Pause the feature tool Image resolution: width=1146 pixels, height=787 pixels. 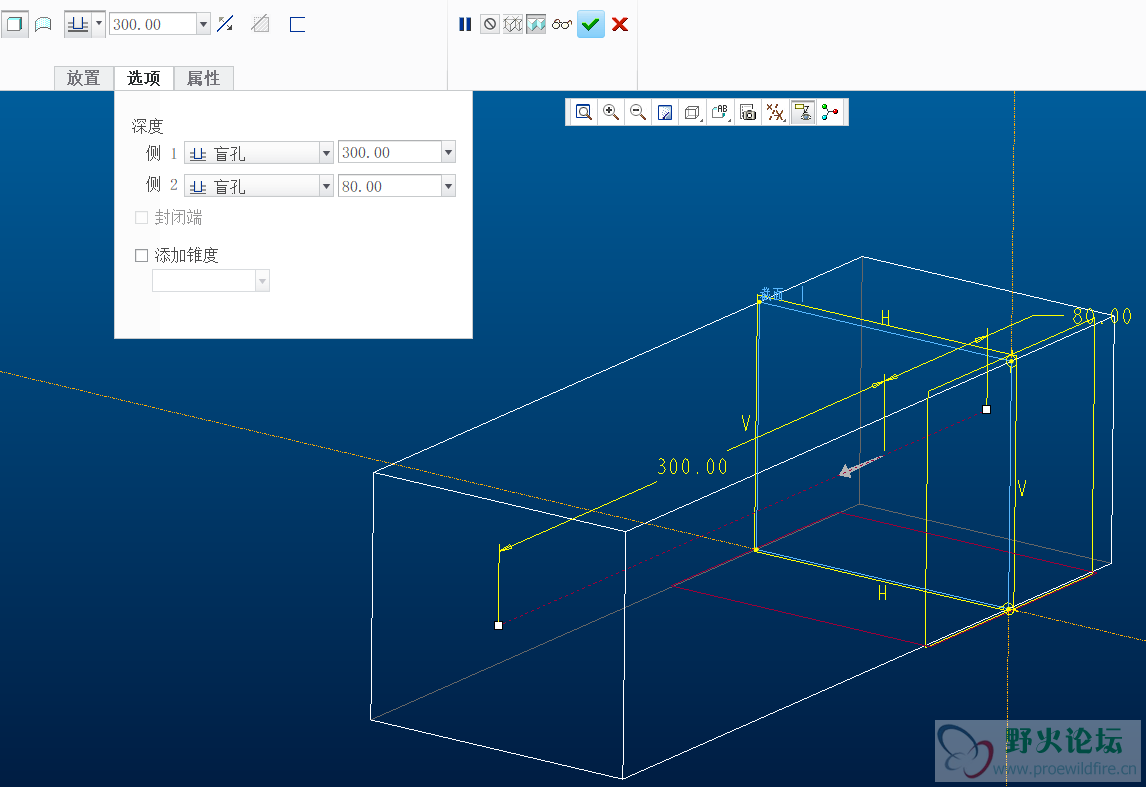click(465, 24)
